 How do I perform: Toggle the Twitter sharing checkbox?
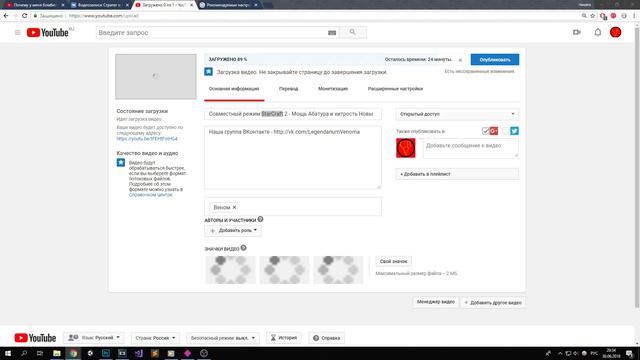coord(506,131)
